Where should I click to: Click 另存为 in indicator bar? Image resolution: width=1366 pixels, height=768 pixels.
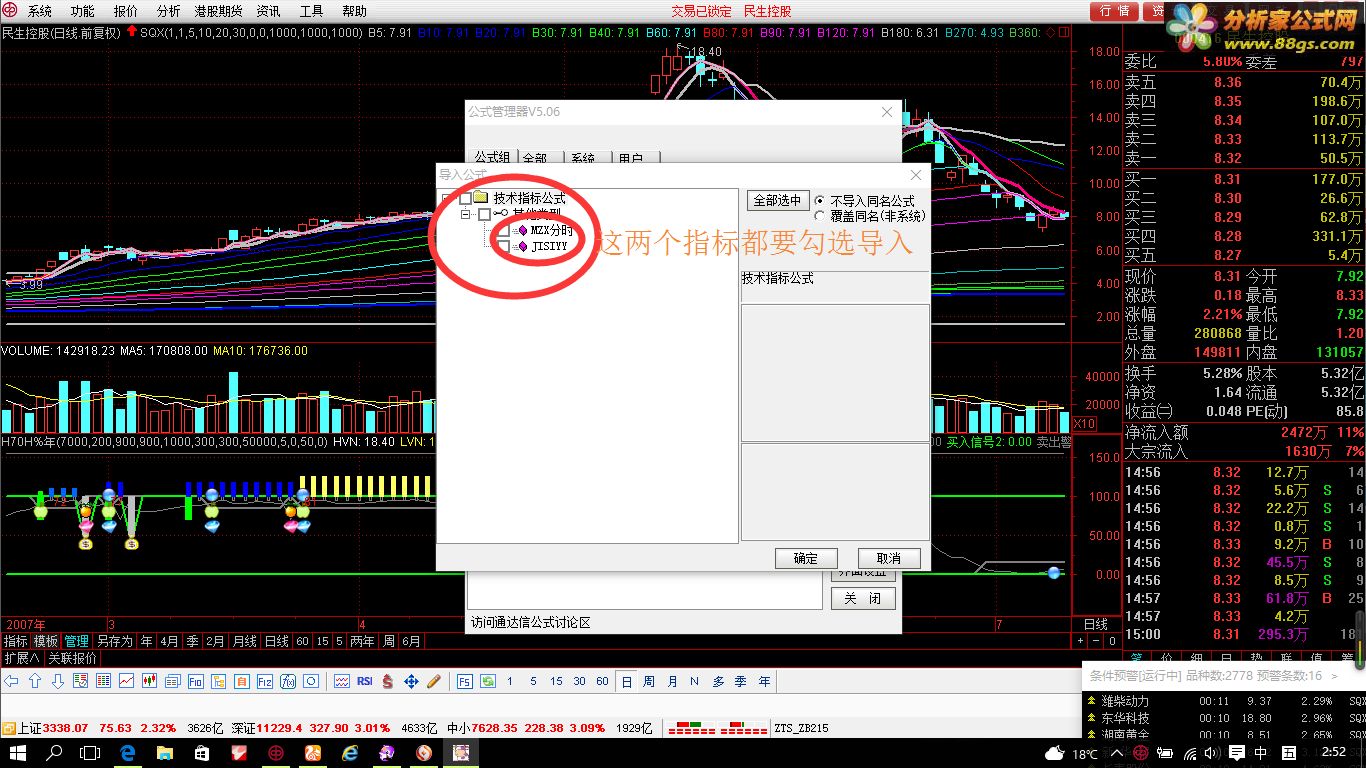(x=114, y=641)
